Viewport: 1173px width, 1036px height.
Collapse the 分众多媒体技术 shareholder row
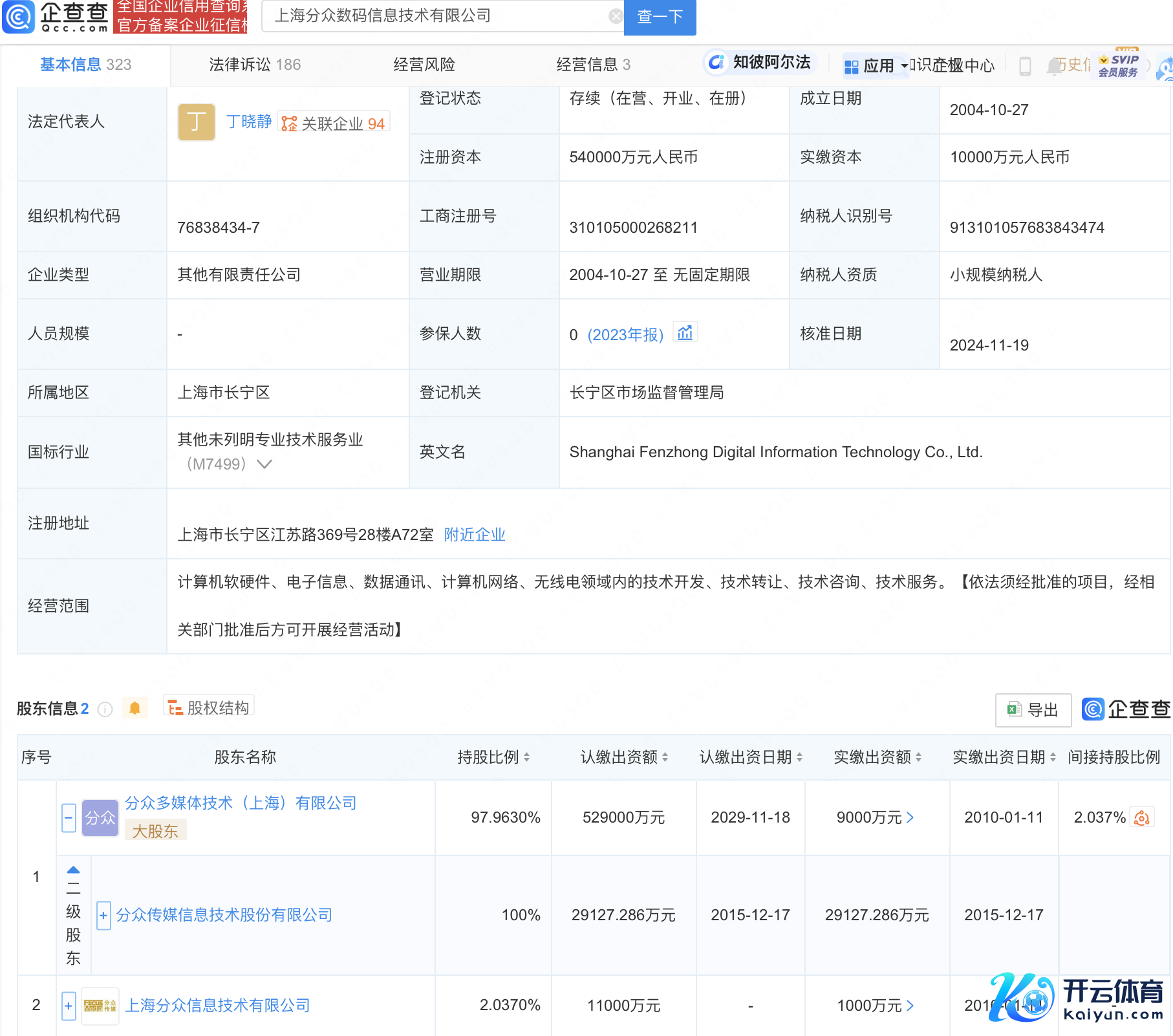coord(69,817)
